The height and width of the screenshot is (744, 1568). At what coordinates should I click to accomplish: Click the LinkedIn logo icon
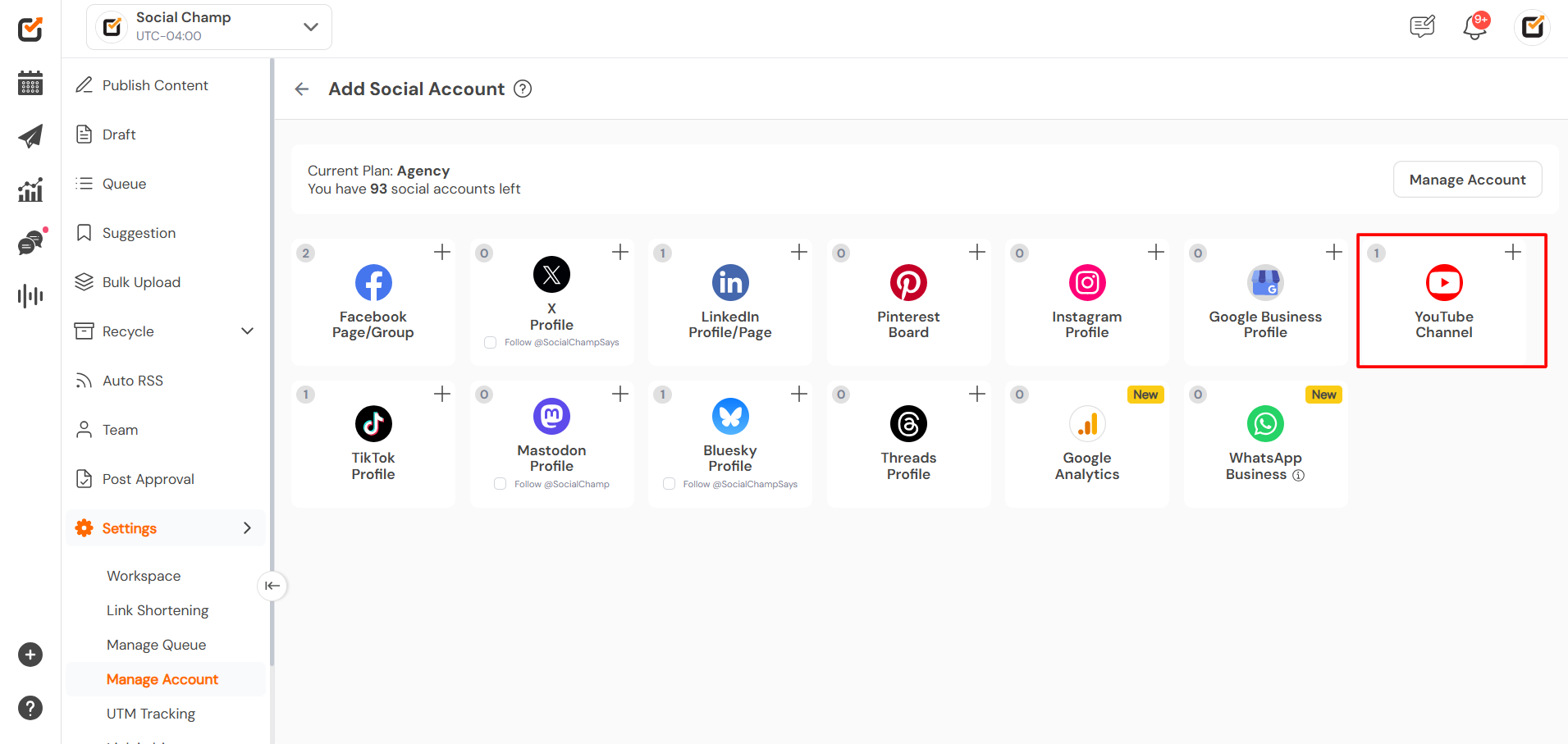tap(730, 283)
